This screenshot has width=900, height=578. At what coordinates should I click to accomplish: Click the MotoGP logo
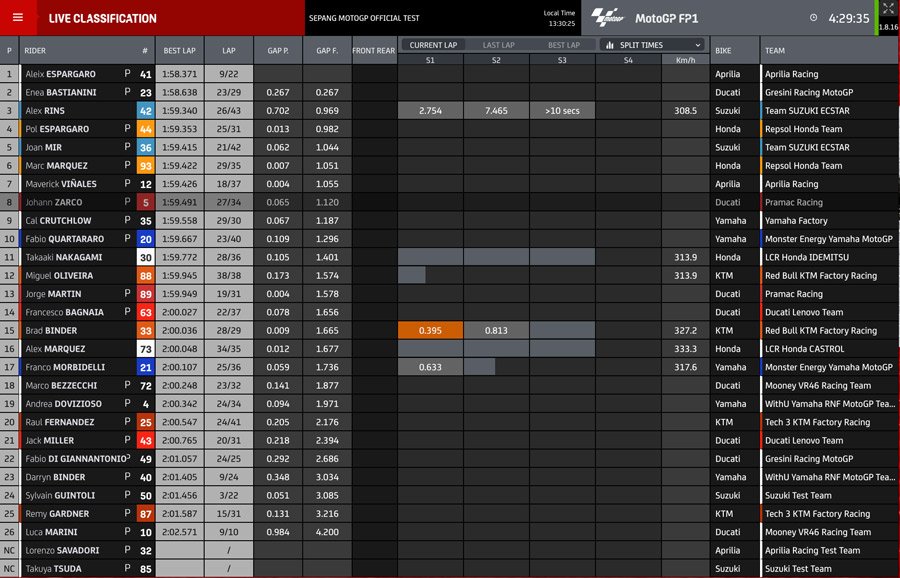pyautogui.click(x=609, y=18)
